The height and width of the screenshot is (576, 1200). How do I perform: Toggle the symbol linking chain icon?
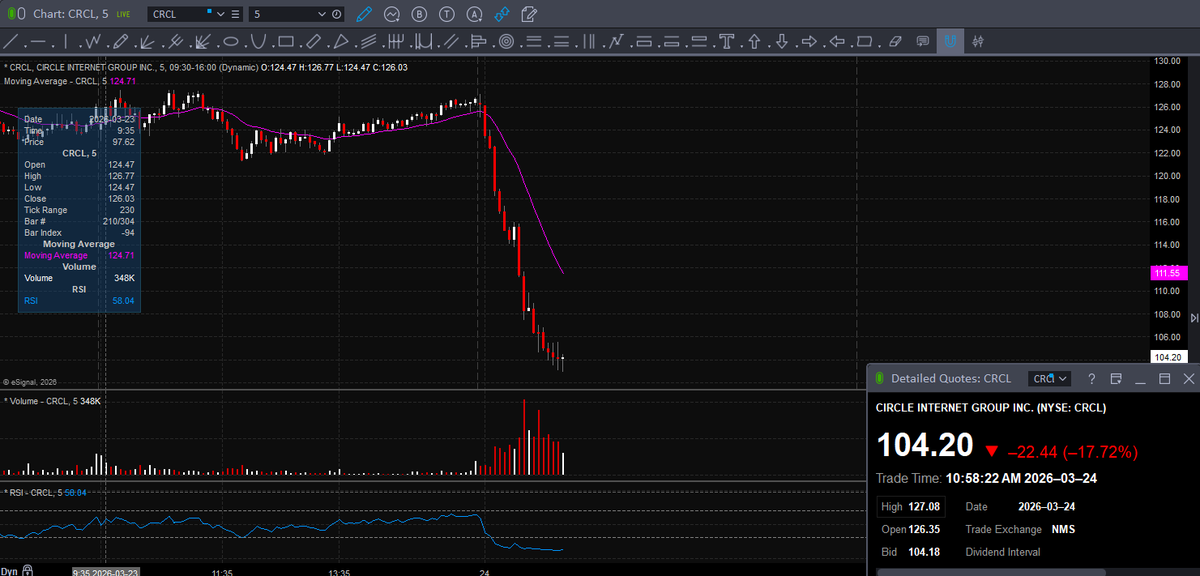pyautogui.click(x=502, y=14)
